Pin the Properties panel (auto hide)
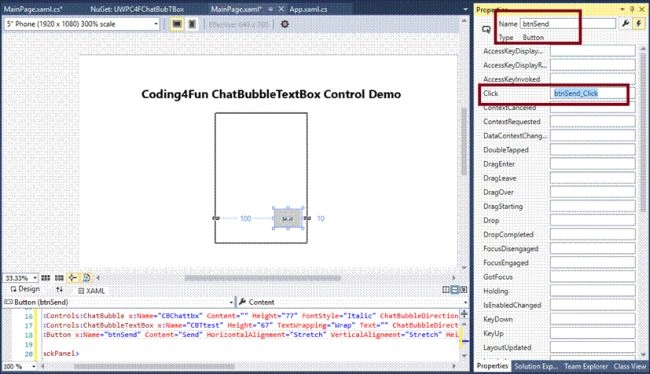650x374 pixels. pos(632,9)
